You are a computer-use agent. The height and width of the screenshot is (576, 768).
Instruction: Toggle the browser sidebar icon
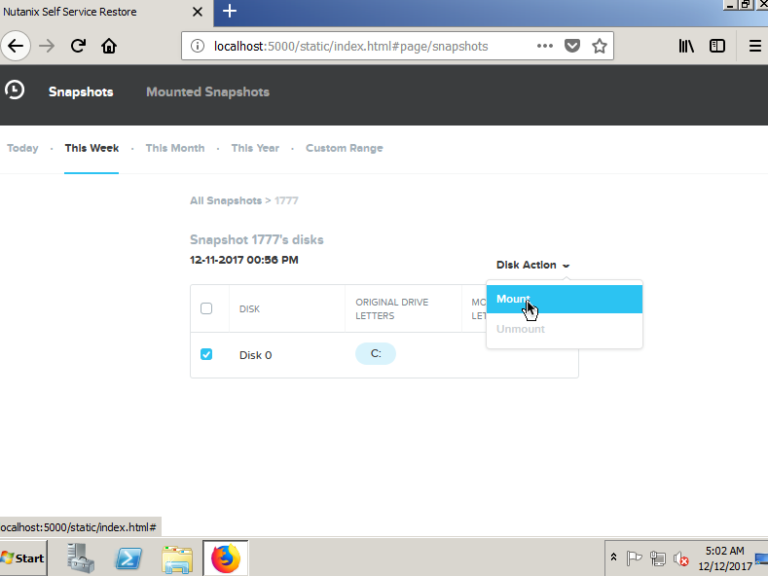pos(717,46)
